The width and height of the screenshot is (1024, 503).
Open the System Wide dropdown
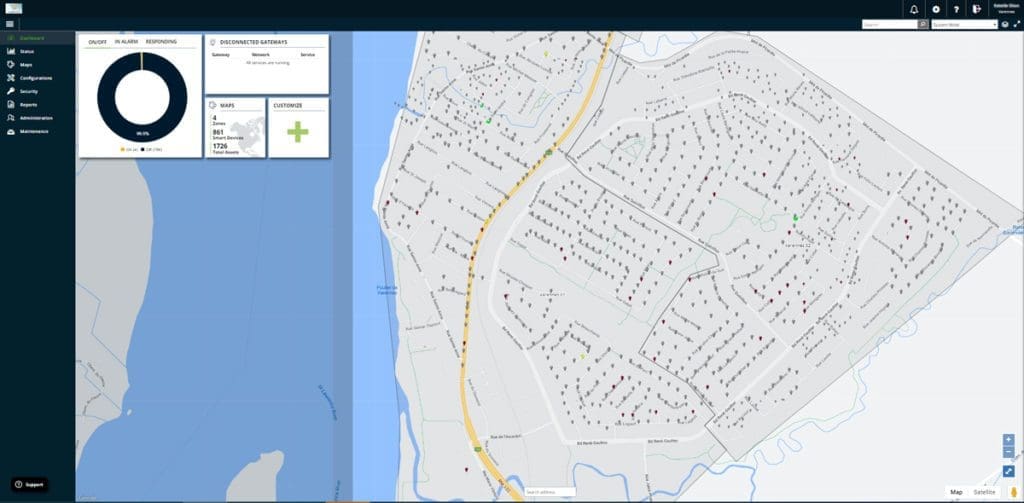[x=963, y=24]
